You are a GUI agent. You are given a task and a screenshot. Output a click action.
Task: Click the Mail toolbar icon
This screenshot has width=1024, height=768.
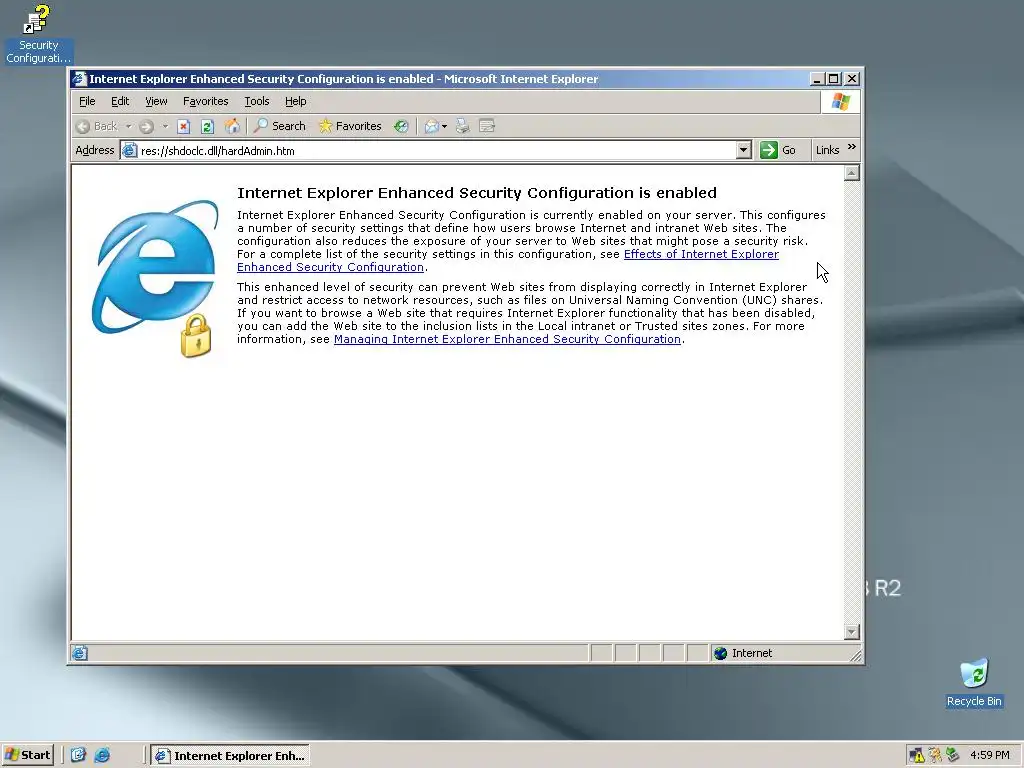click(431, 127)
